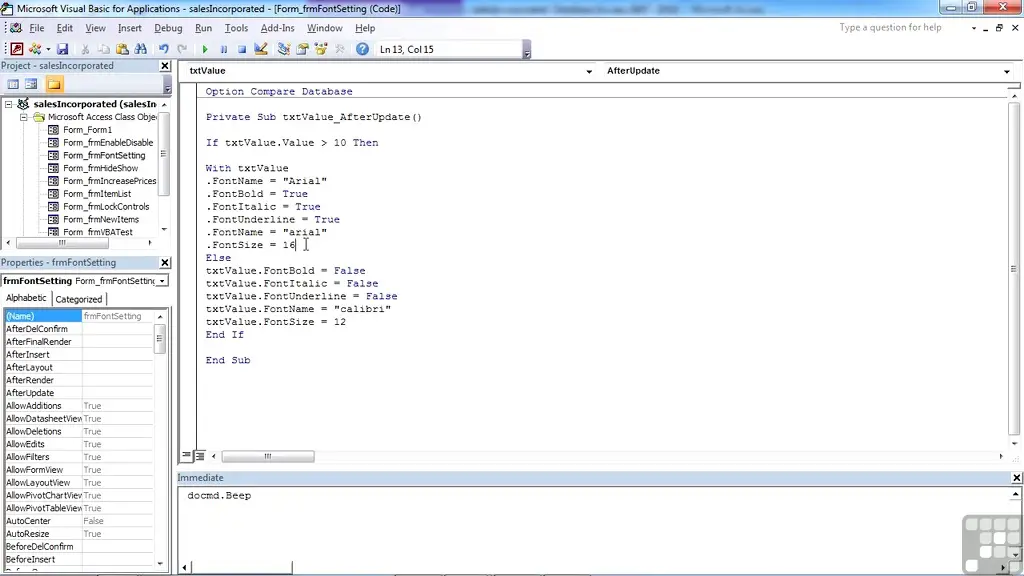Select Form_Form1 in project tree

[x=87, y=129]
